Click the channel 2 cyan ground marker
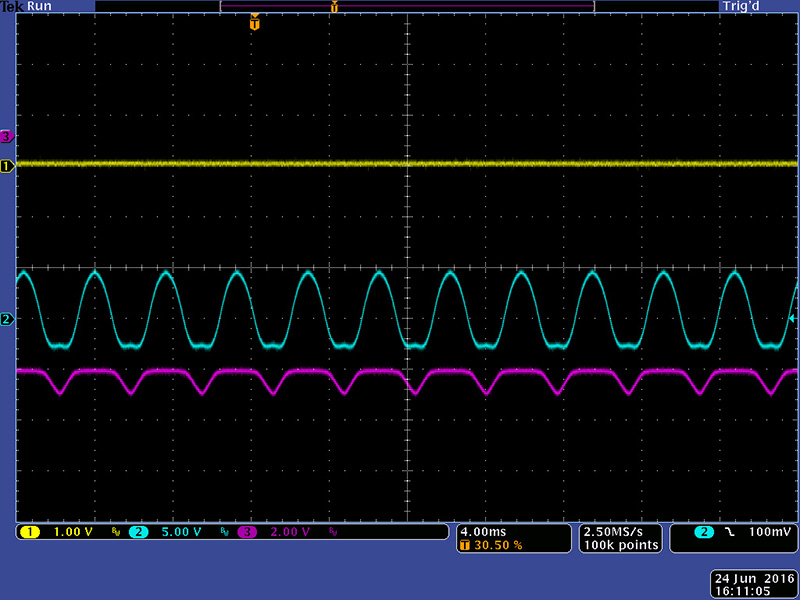The width and height of the screenshot is (800, 600). (7, 319)
